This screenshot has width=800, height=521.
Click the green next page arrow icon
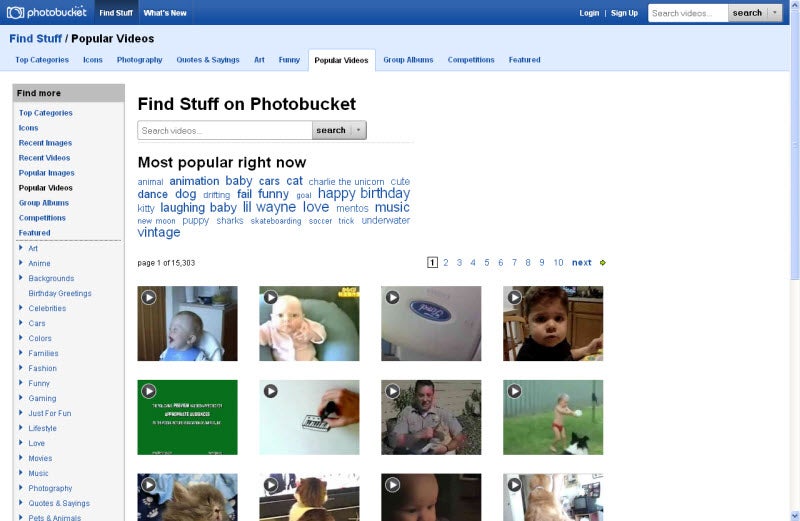coord(603,263)
